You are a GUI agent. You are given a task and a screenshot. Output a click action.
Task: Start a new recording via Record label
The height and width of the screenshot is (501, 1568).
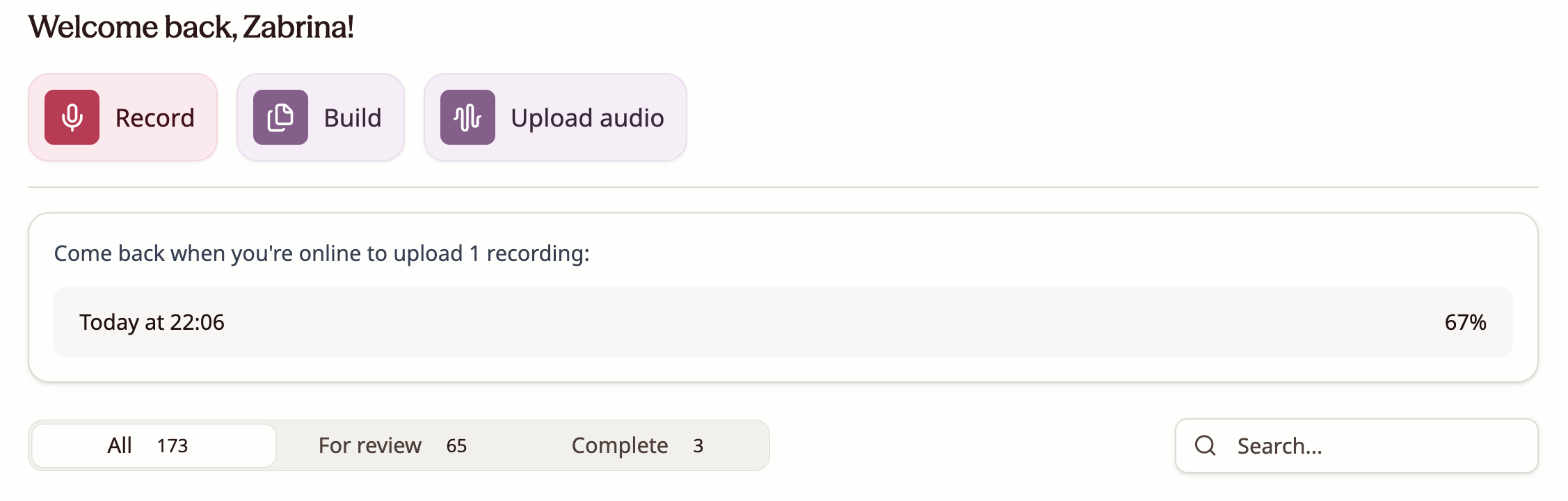pyautogui.click(x=154, y=118)
